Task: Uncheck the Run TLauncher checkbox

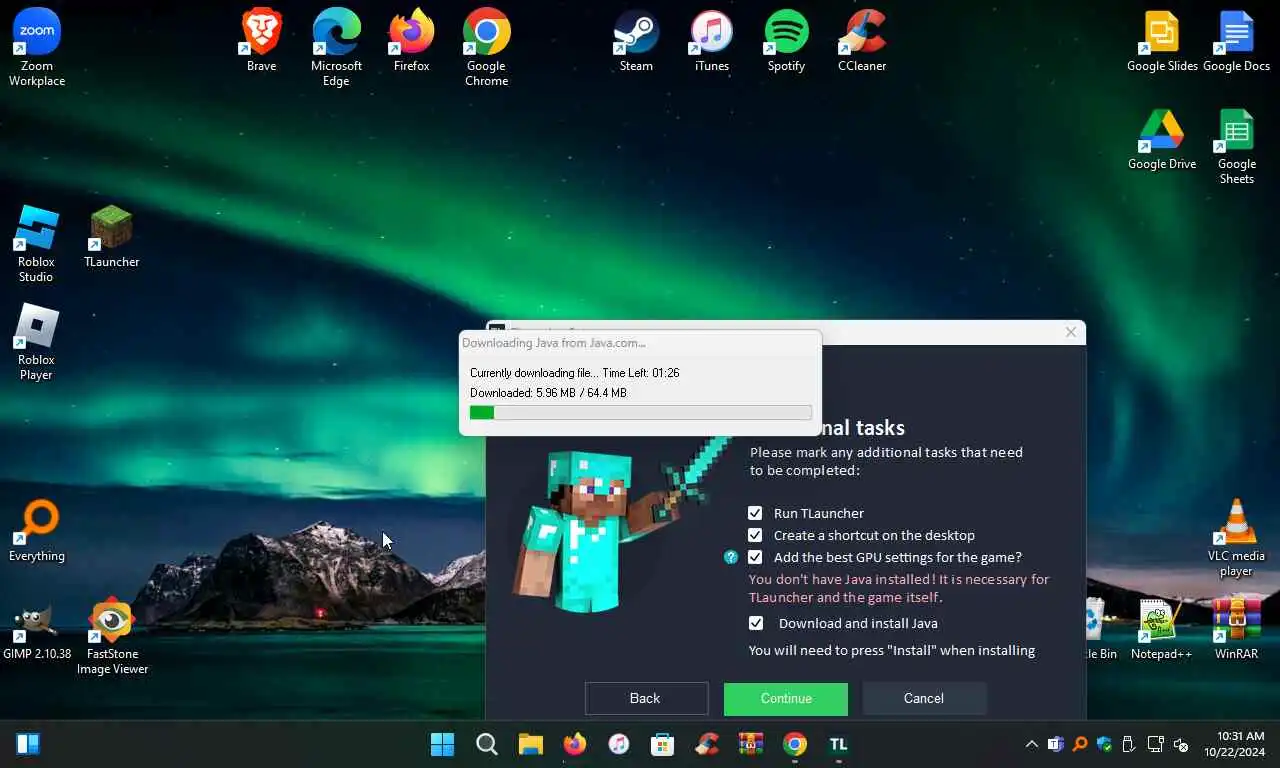Action: point(755,513)
